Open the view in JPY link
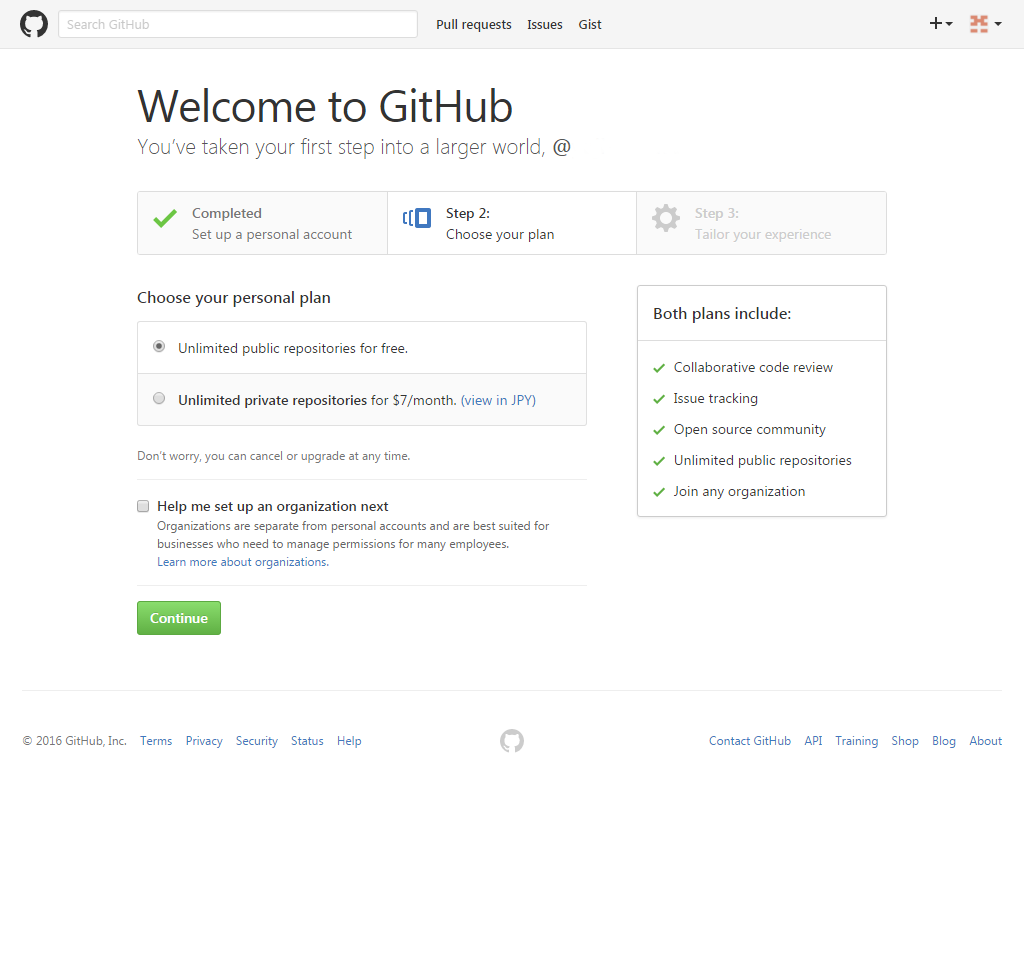This screenshot has width=1024, height=955. tap(498, 400)
